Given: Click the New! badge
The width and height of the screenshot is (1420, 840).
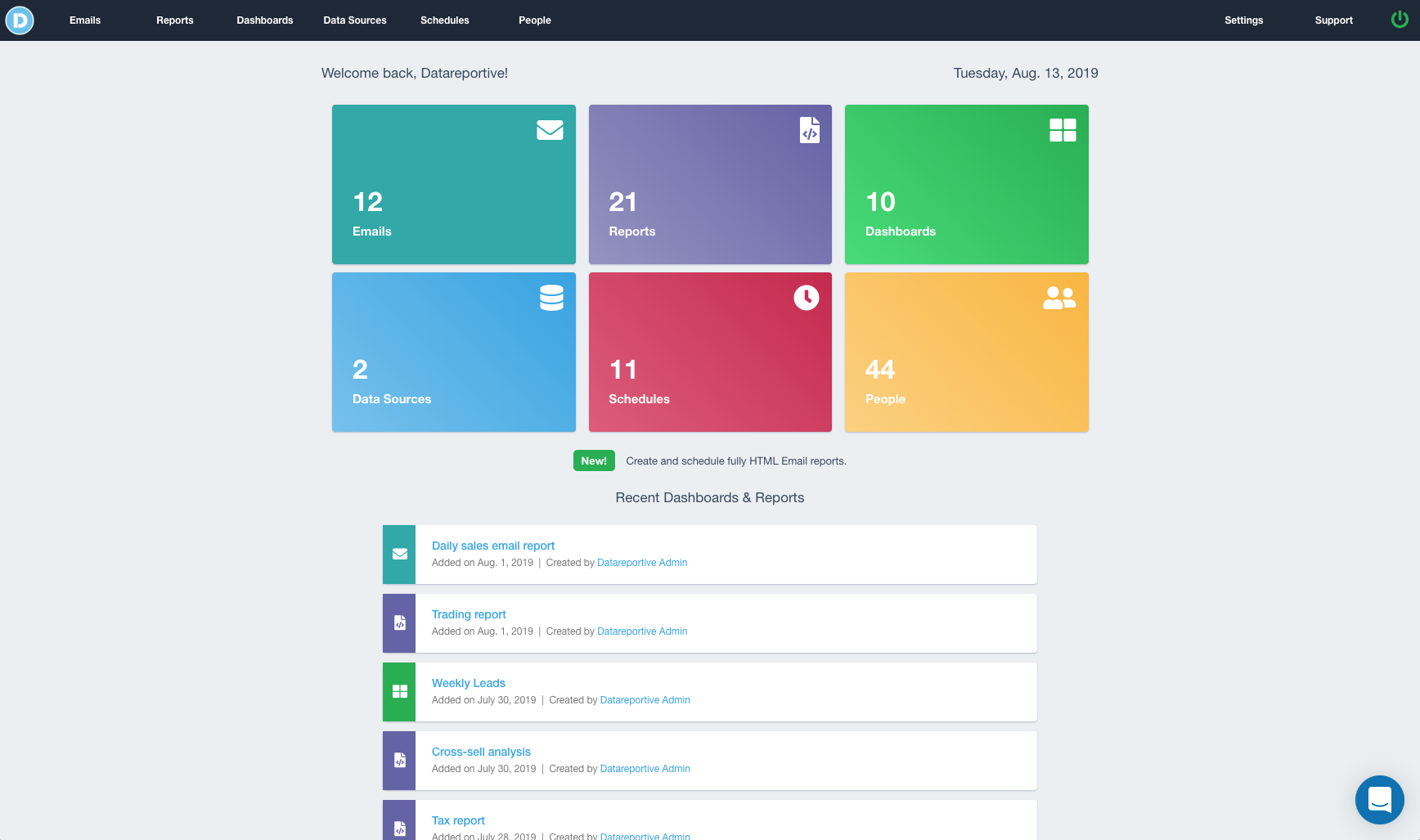Looking at the screenshot, I should (594, 460).
